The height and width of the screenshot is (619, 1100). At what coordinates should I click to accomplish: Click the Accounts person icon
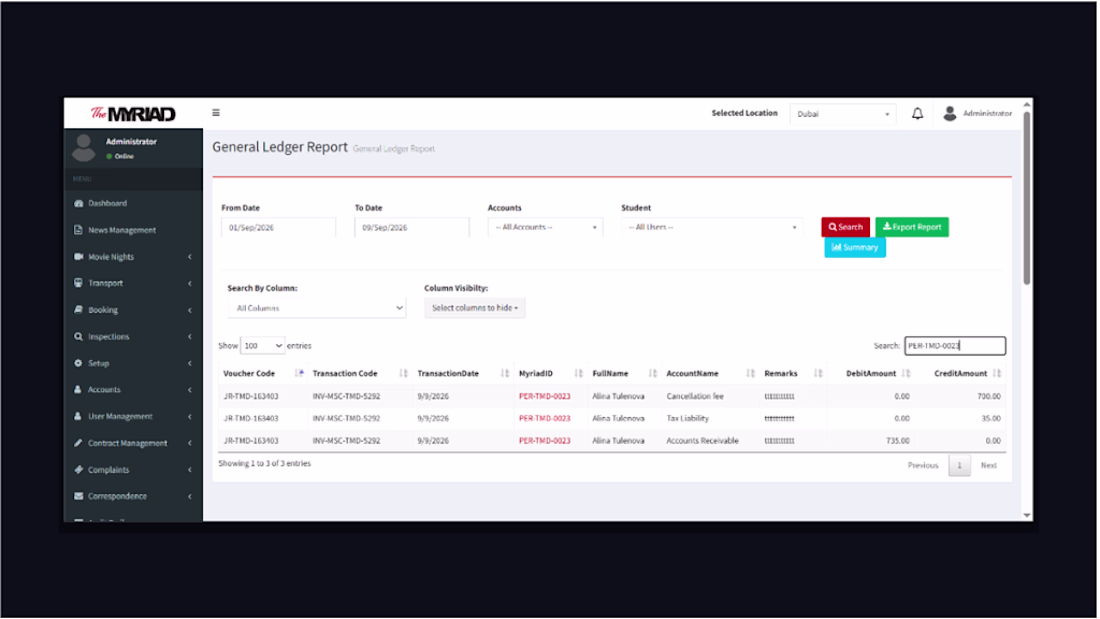click(79, 390)
